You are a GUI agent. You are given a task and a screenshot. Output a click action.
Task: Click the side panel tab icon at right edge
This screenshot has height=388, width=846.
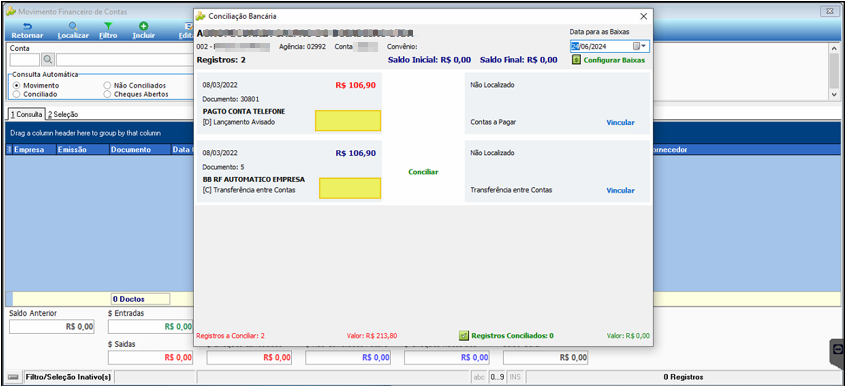(838, 350)
